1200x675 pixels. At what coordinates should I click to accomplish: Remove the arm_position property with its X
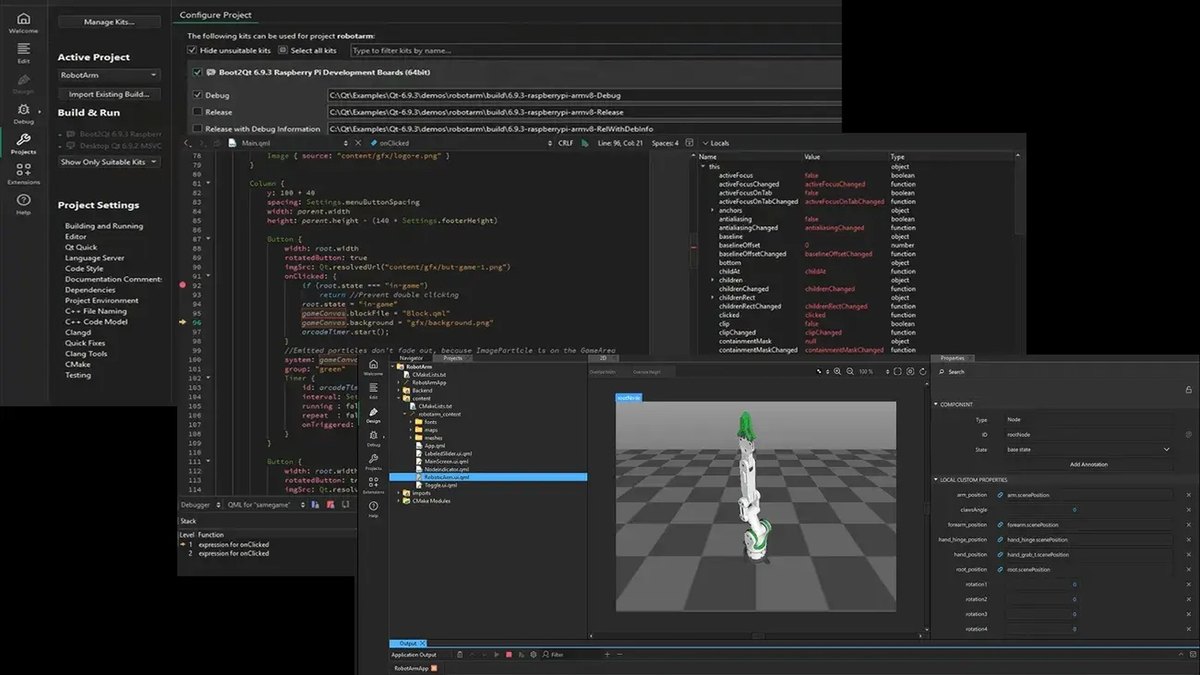click(x=1188, y=495)
